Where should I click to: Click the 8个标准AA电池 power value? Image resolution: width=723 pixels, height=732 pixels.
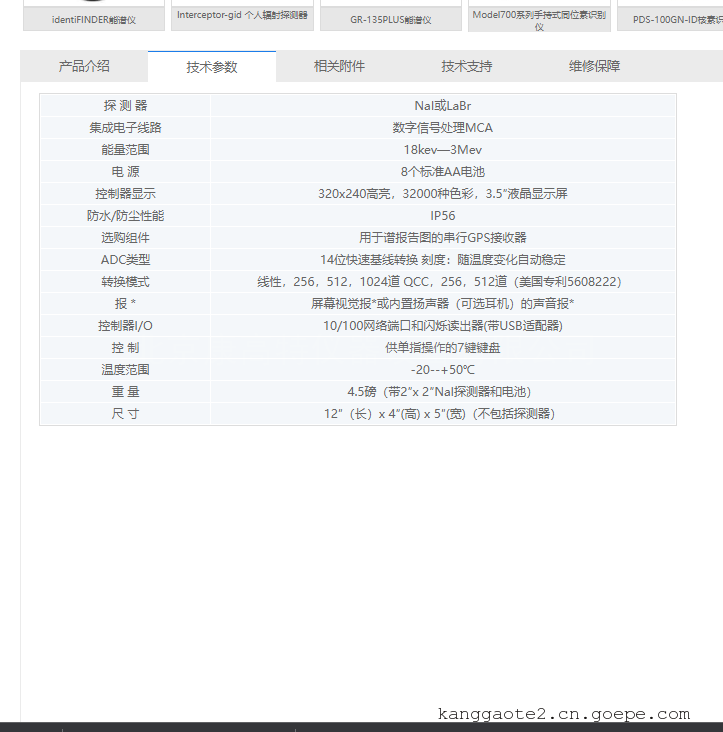click(442, 171)
